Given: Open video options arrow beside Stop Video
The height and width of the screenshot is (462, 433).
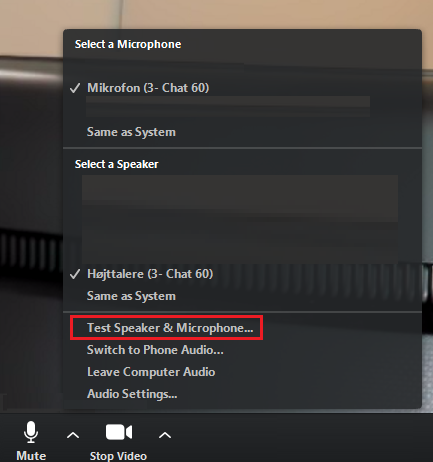Looking at the screenshot, I should 165,435.
